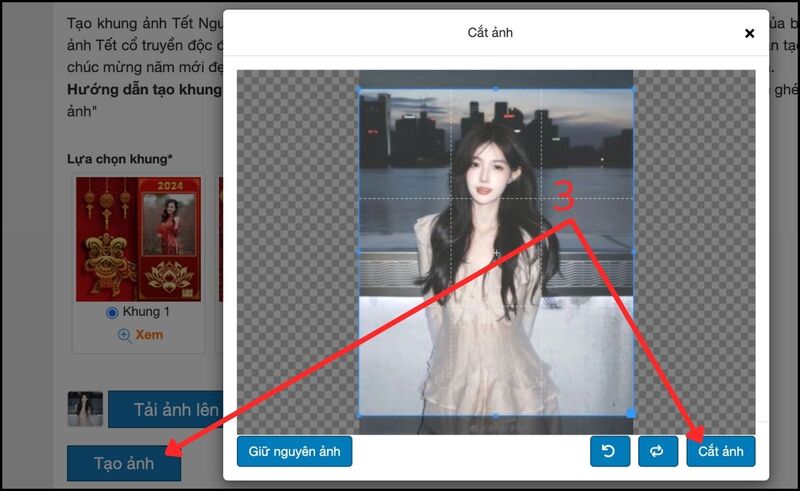
Task: Click the top-left crop corner handle
Action: (x=359, y=89)
